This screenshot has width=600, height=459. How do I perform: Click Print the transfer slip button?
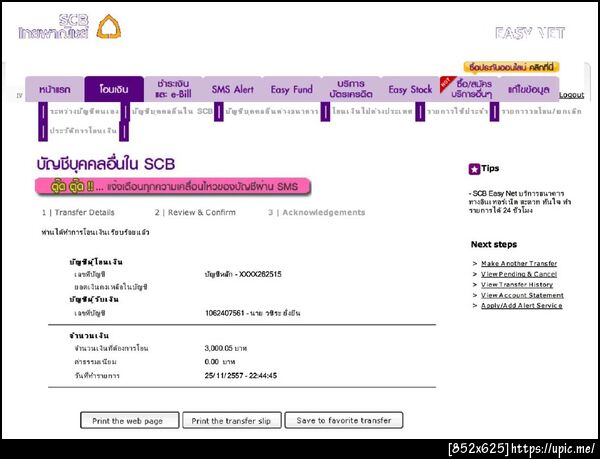tap(232, 420)
